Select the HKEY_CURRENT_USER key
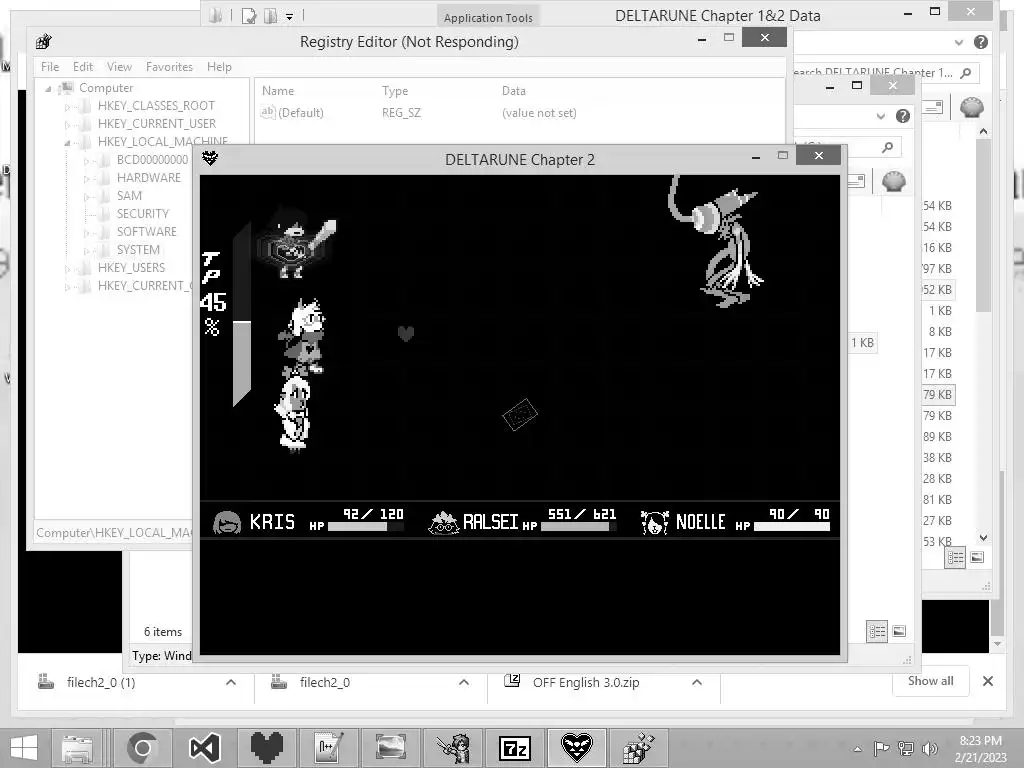This screenshot has width=1024, height=768. (157, 123)
